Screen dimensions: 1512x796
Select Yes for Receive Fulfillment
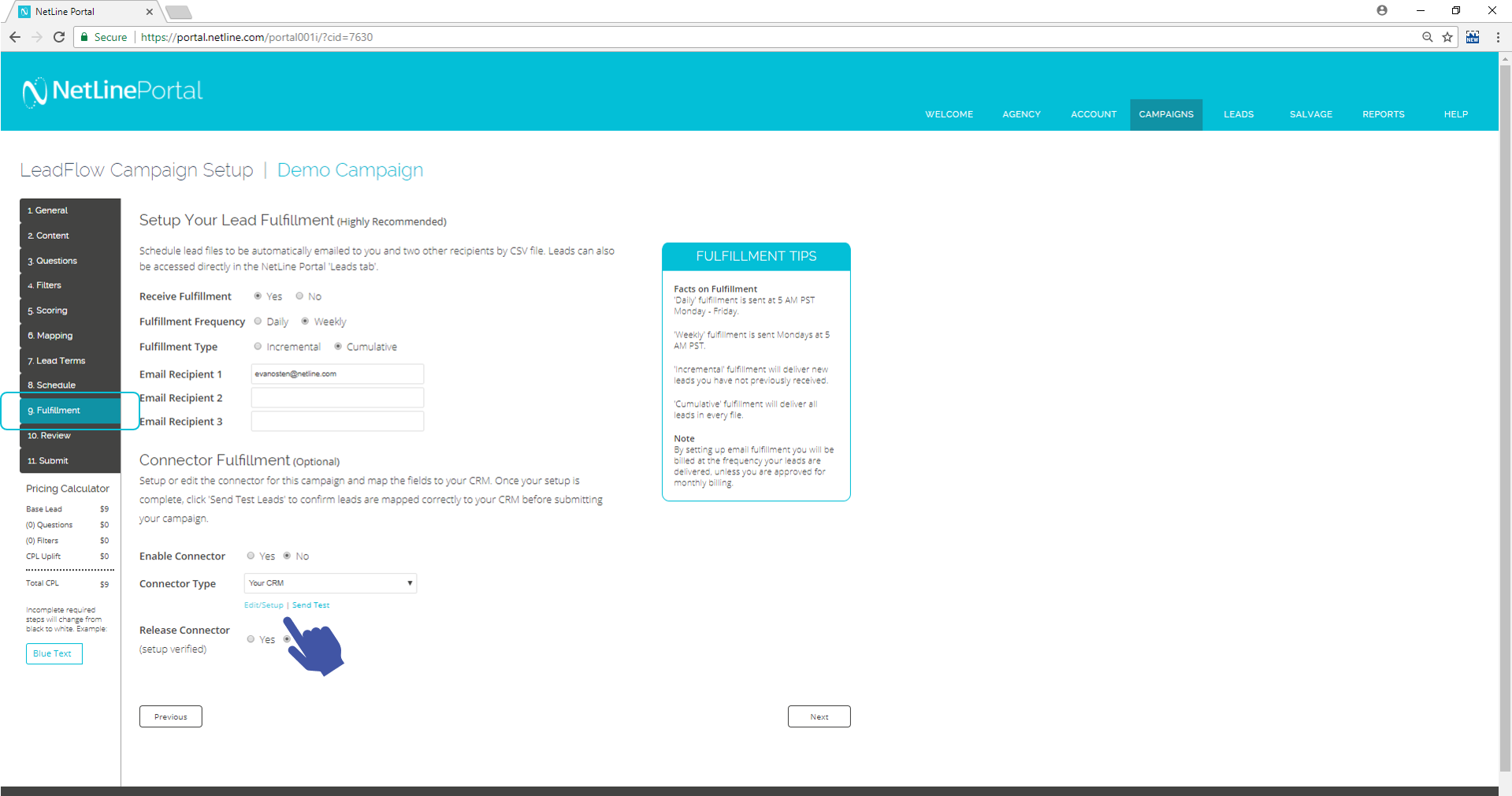[258, 296]
